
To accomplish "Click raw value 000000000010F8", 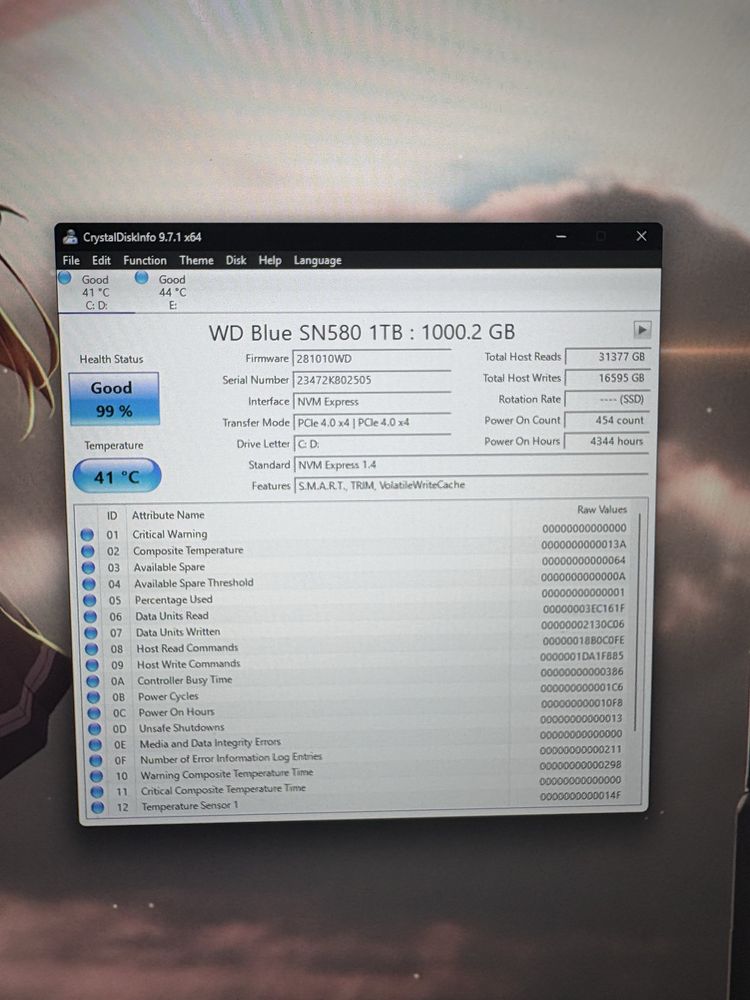I will pos(582,703).
